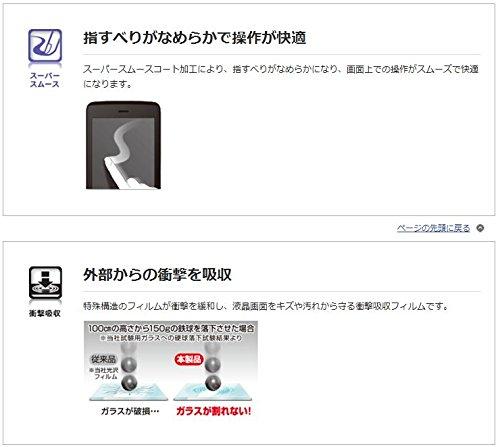
Task: Click the red ガラスが割れない! caption
Action: pyautogui.click(x=213, y=411)
